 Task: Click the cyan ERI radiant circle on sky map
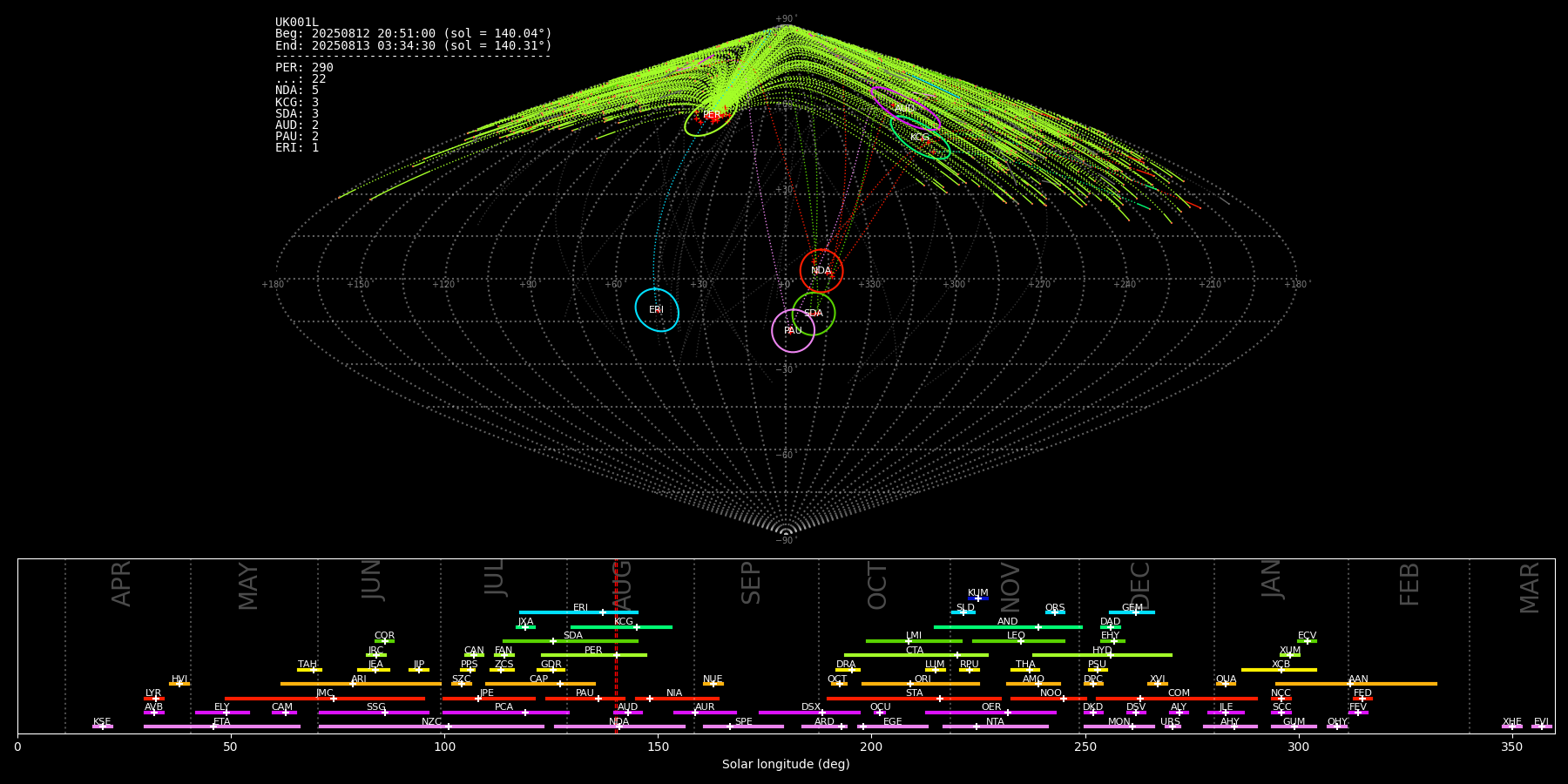tap(657, 309)
